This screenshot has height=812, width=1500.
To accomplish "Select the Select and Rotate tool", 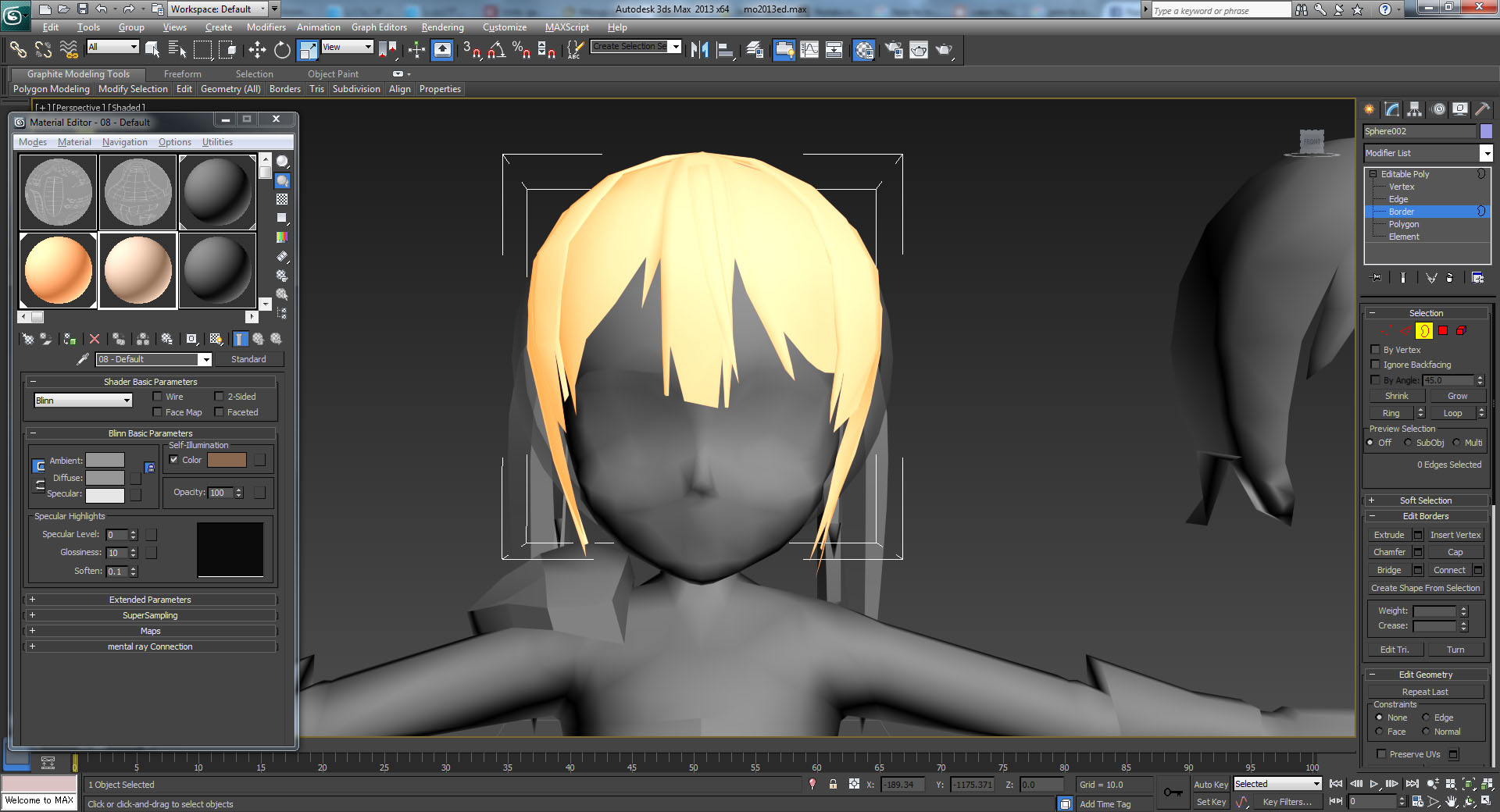I will [x=282, y=50].
